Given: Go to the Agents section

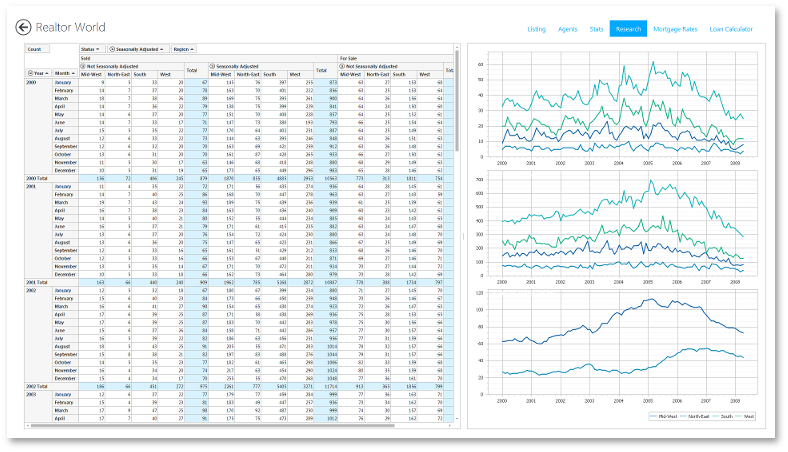Looking at the screenshot, I should (x=567, y=29).
